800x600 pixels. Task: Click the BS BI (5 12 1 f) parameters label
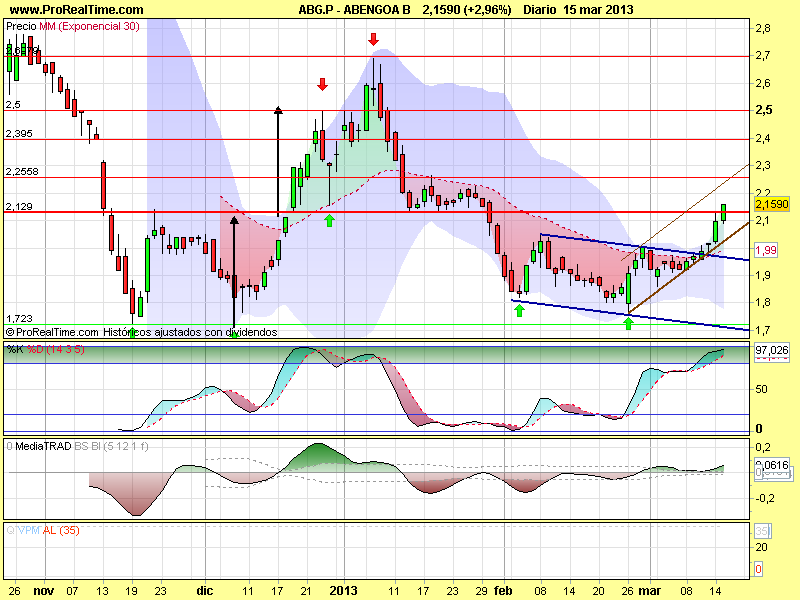coord(111,446)
